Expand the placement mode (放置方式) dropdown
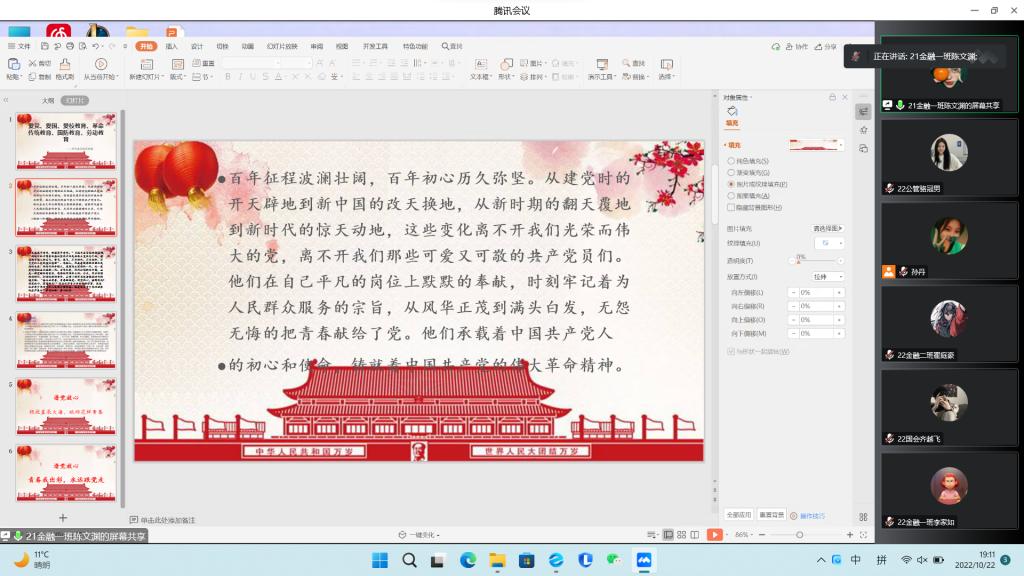Viewport: 1024px width, 576px height. coord(828,277)
